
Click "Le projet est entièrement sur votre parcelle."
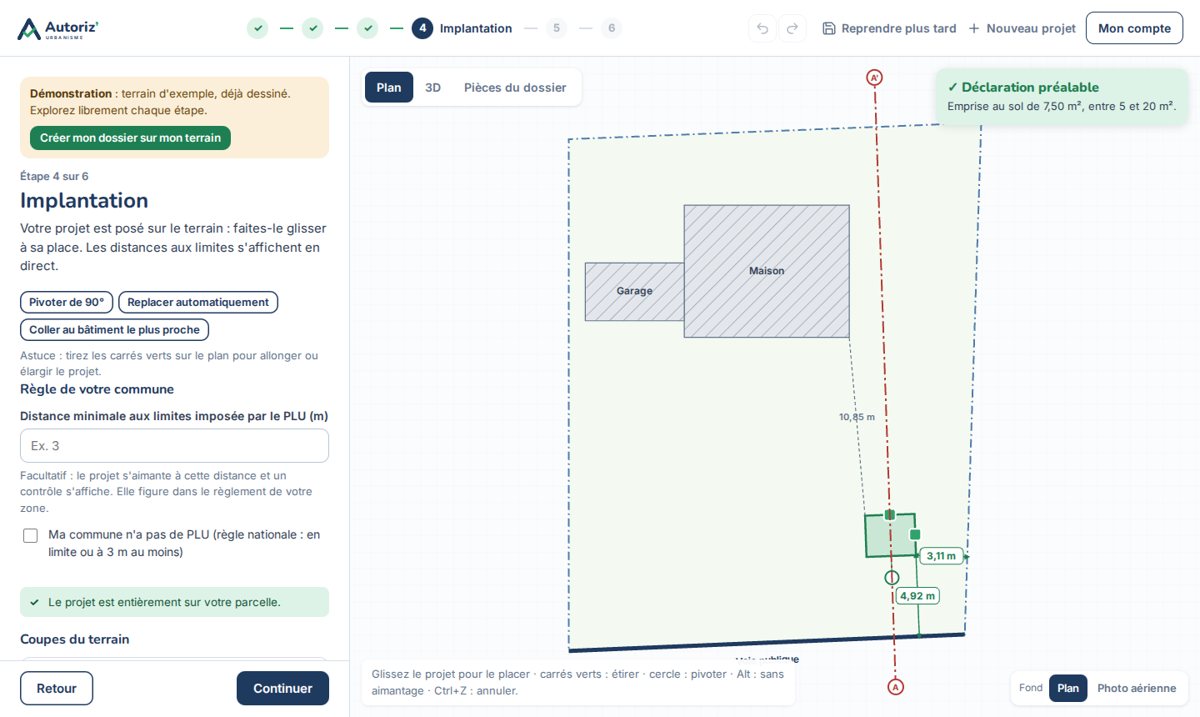point(174,602)
